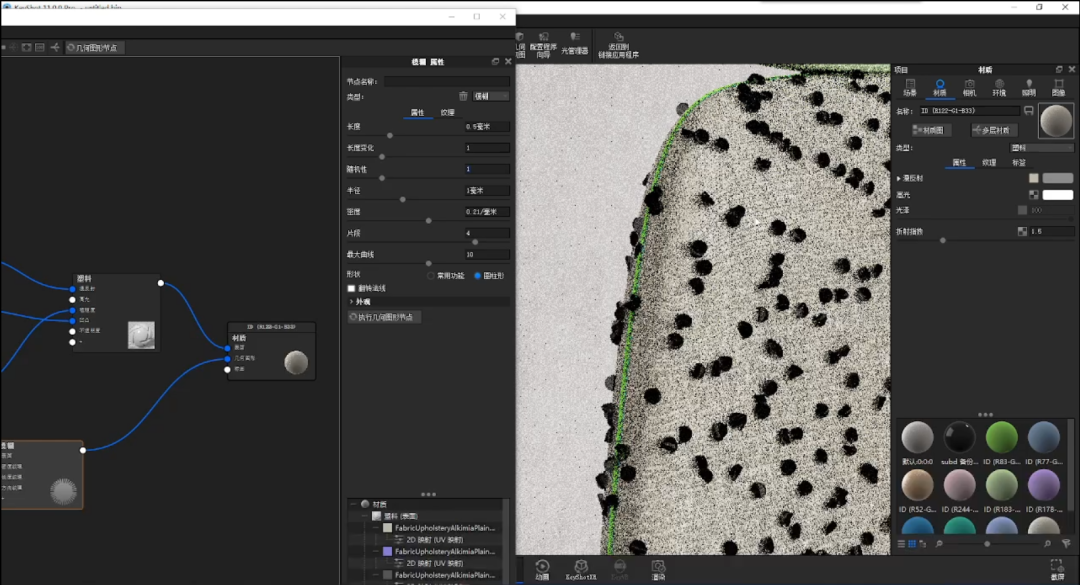The image size is (1080, 585).
Task: Click the material name field ID (R122-G1-B33)
Action: [969, 110]
